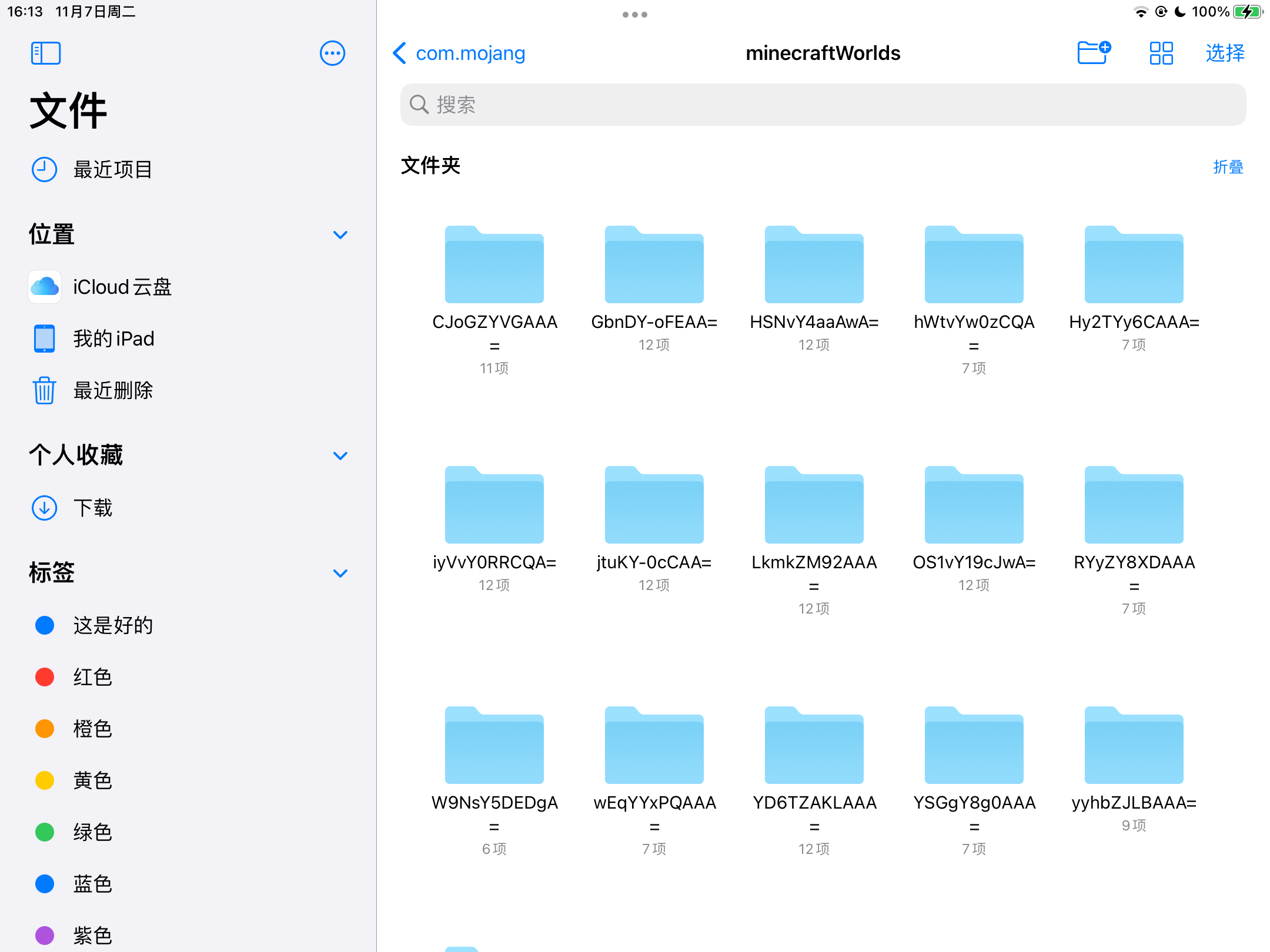Open the YD6TZAKLAAA= folder
The image size is (1270, 952).
click(x=814, y=745)
